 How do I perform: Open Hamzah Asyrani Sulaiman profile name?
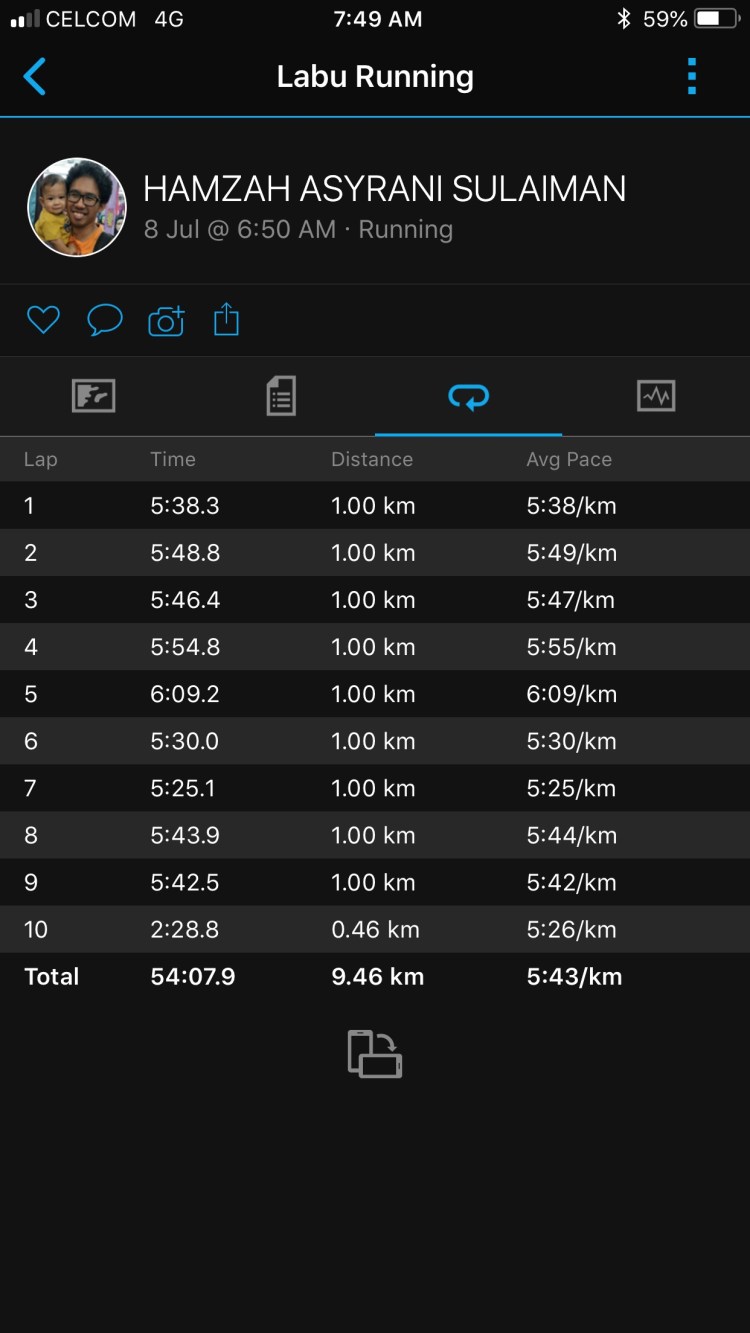point(384,189)
